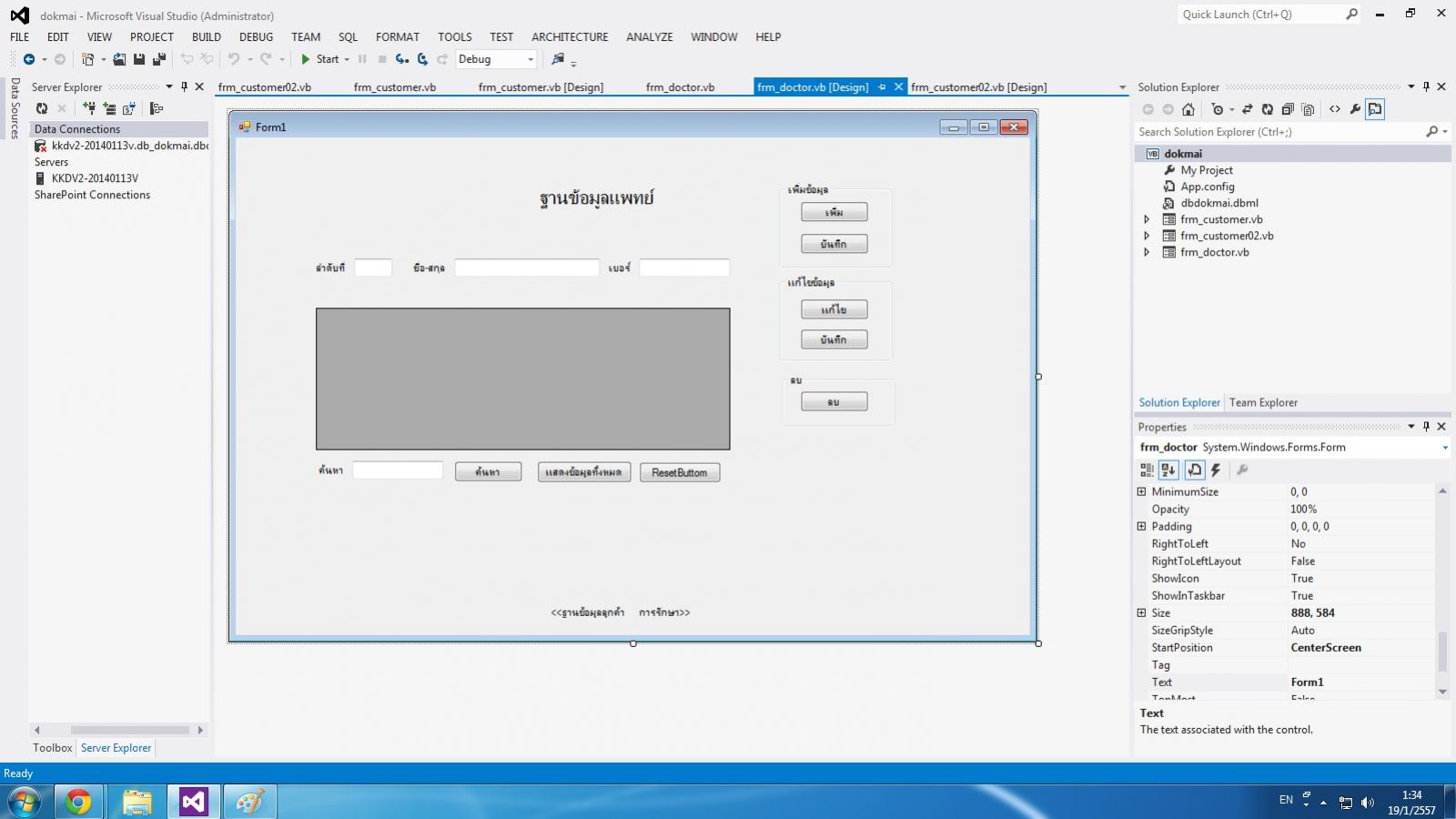
Task: Click the Events lightning bolt in Properties
Action: 1216,470
